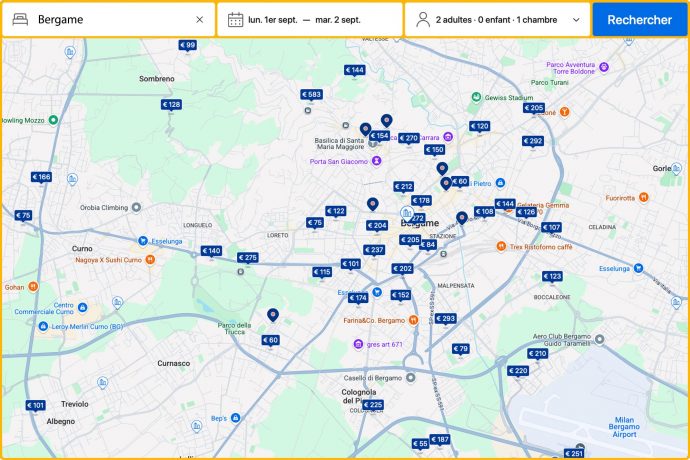Select the Fuorirotta restaurant map pin
690x460 pixels.
coord(598,198)
